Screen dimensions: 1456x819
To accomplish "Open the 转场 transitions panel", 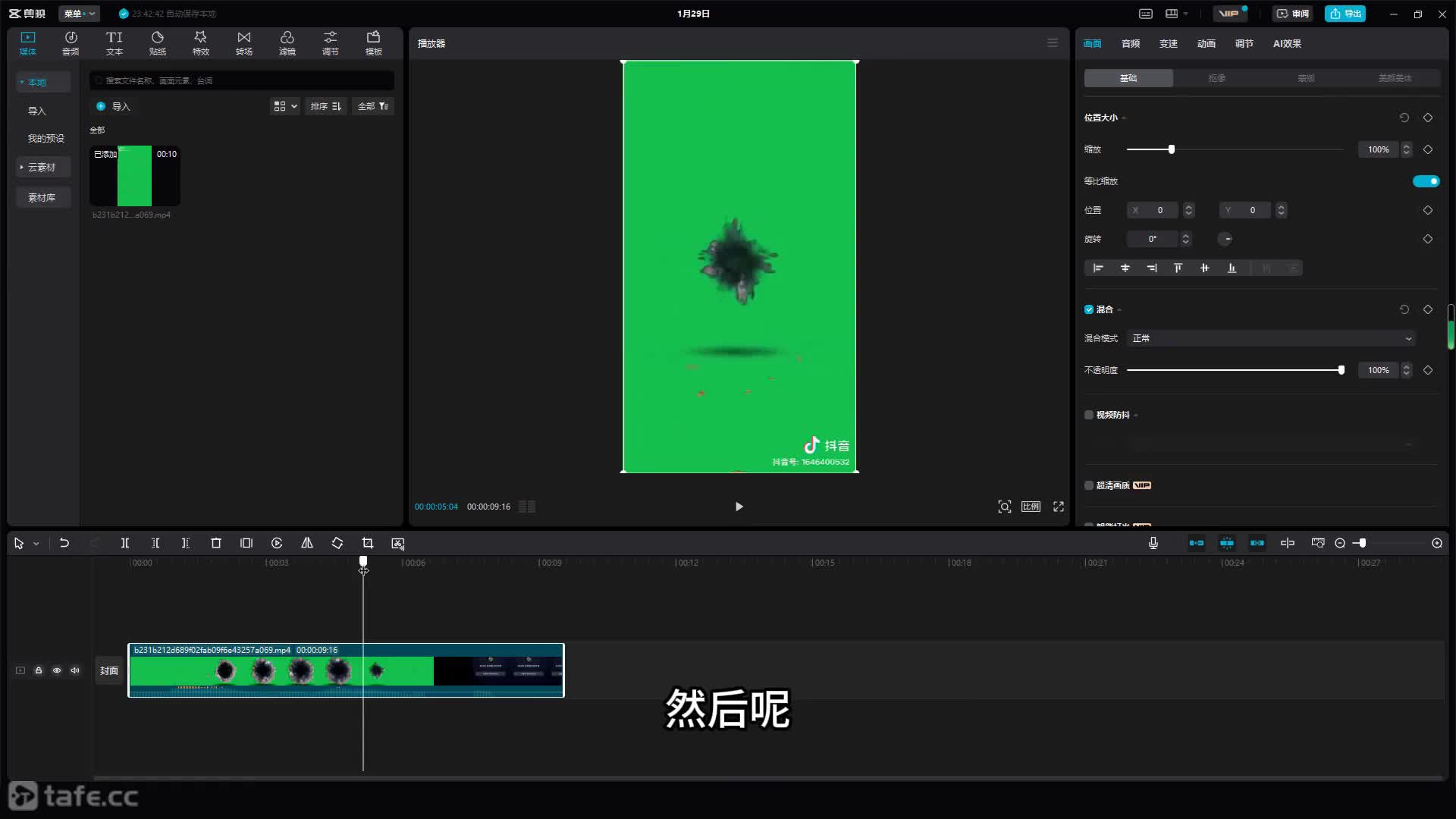I will 244,43.
